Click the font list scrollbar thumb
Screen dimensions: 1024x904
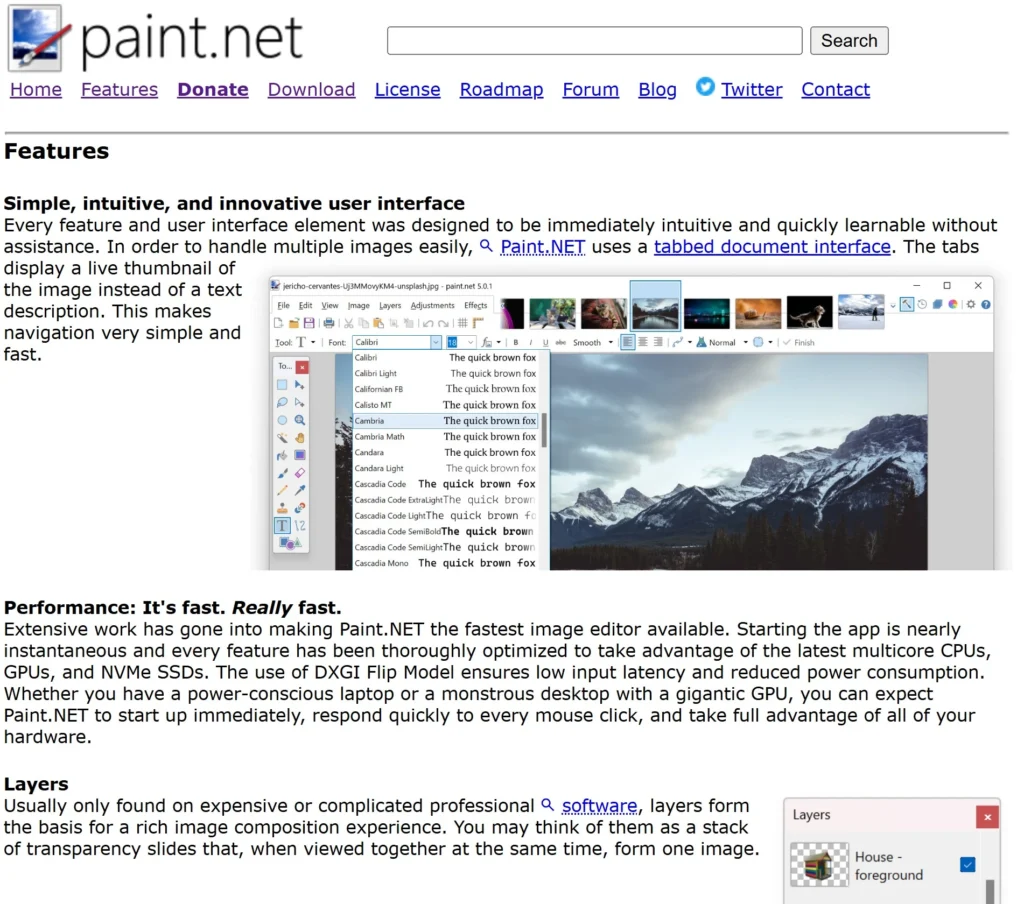tap(544, 430)
